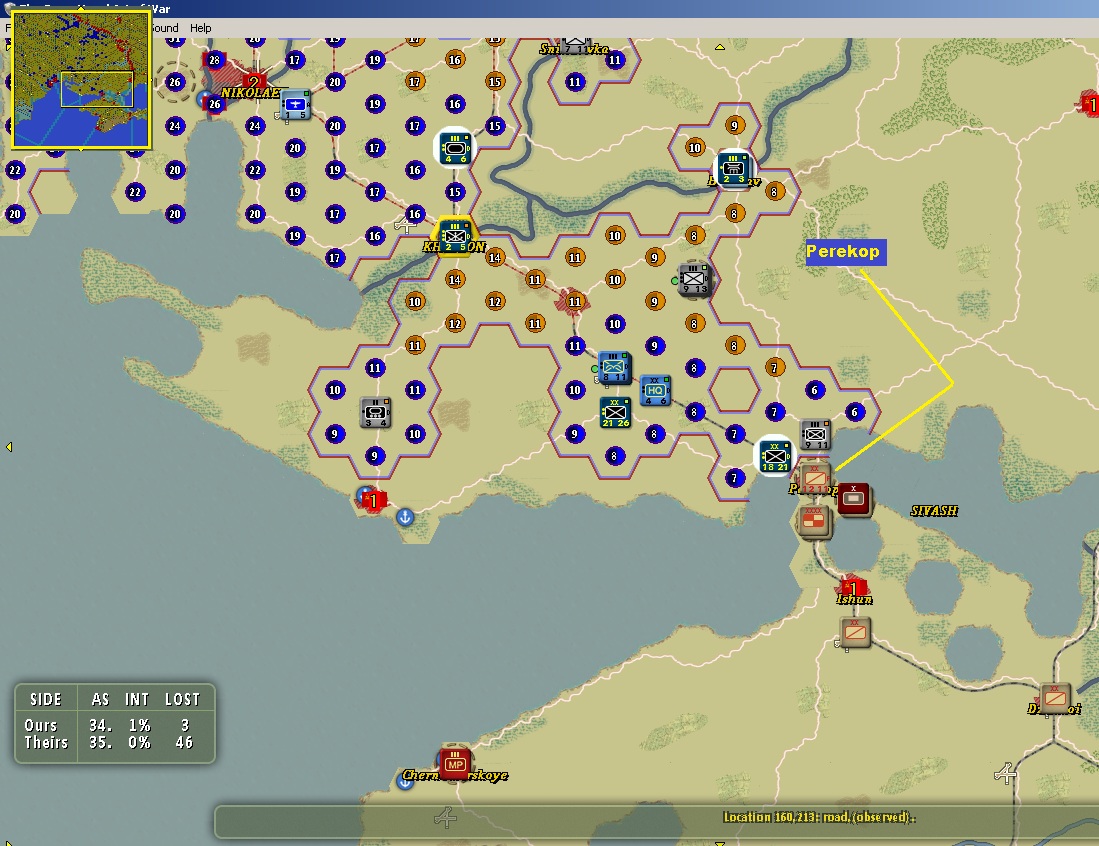Click the Soviet XXXX army unit below Perekop
Viewport: 1099px width, 846px height.
814,521
